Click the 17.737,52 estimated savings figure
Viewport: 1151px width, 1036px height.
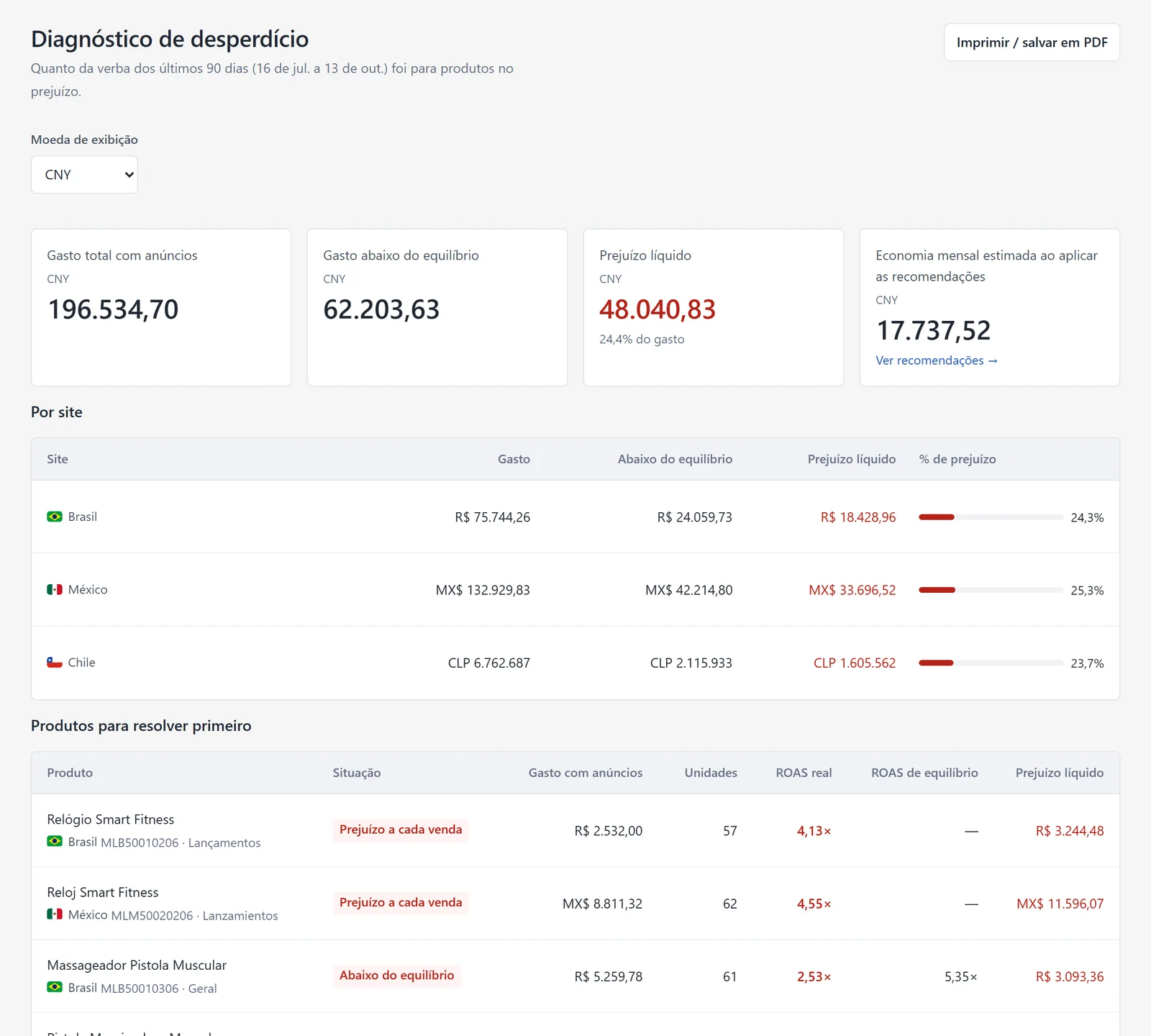[x=934, y=331]
